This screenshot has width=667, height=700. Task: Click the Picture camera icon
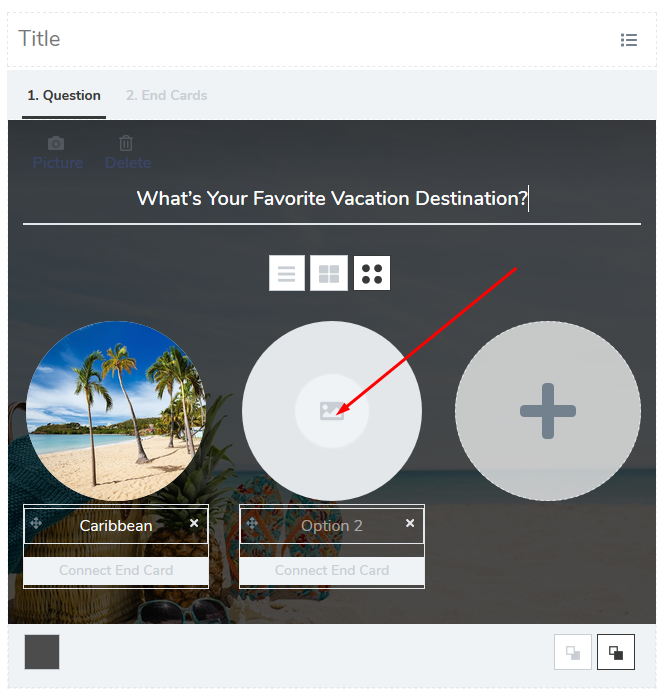(x=56, y=143)
